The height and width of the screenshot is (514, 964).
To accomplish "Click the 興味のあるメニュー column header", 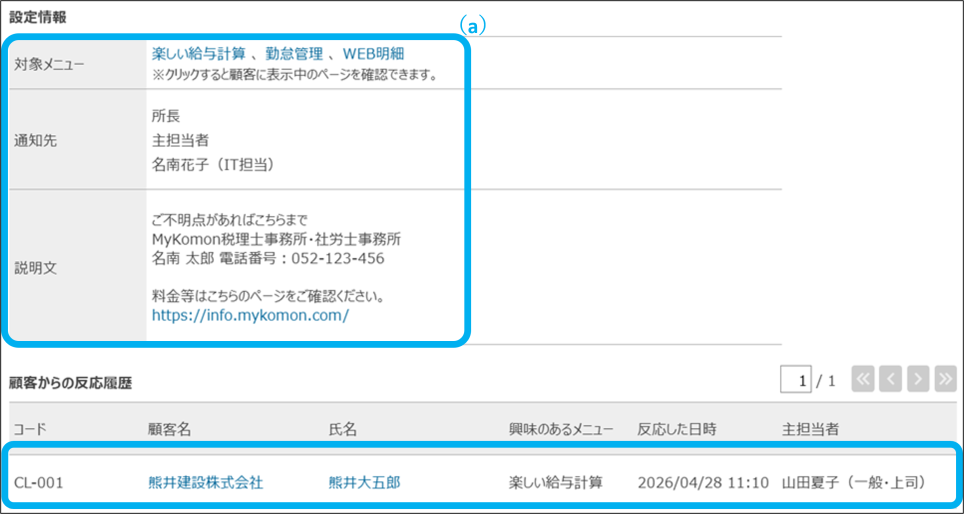I will tap(561, 430).
